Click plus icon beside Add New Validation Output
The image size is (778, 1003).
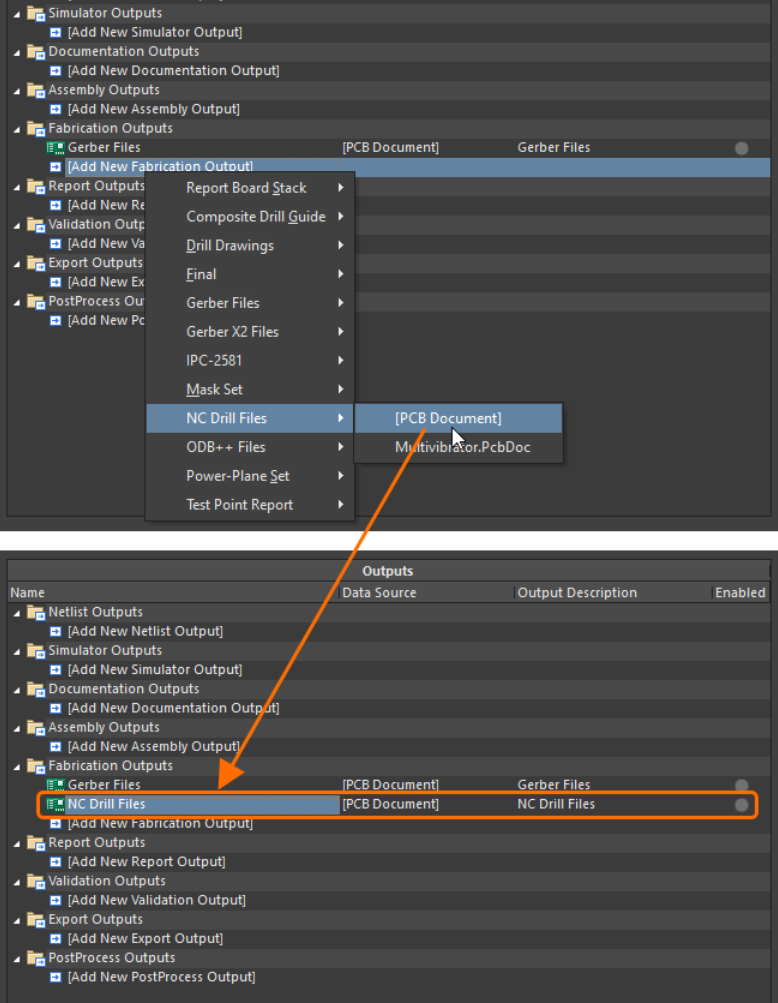click(57, 900)
